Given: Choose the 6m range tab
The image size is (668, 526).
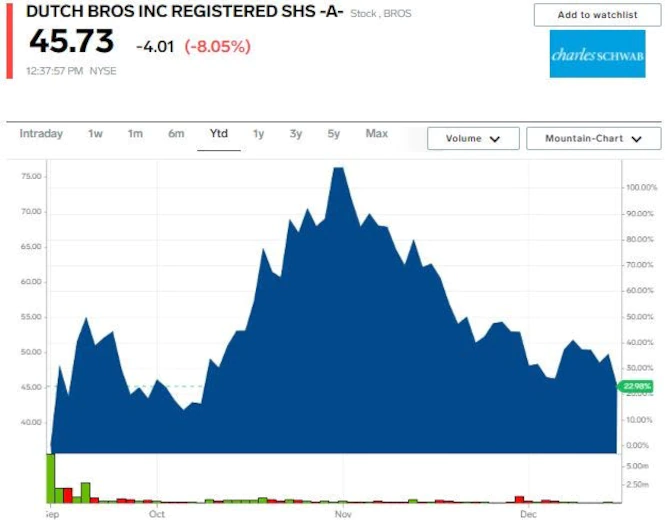Looking at the screenshot, I should click(176, 134).
